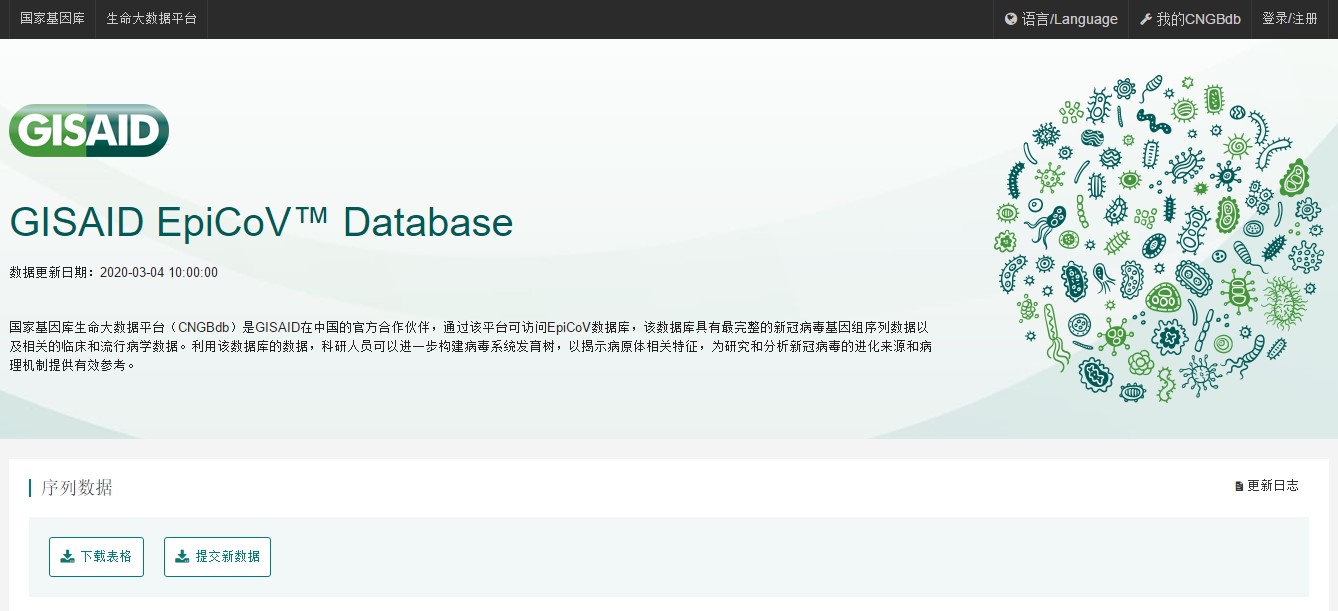Switch to 生命大数据平台 in the navigation bar
The image size is (1338, 611).
(151, 18)
